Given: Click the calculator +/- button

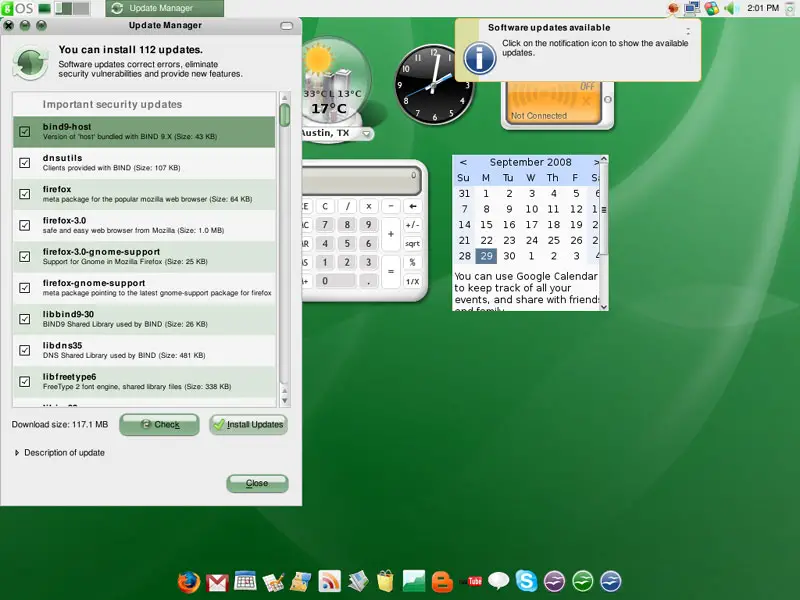Looking at the screenshot, I should [x=412, y=225].
